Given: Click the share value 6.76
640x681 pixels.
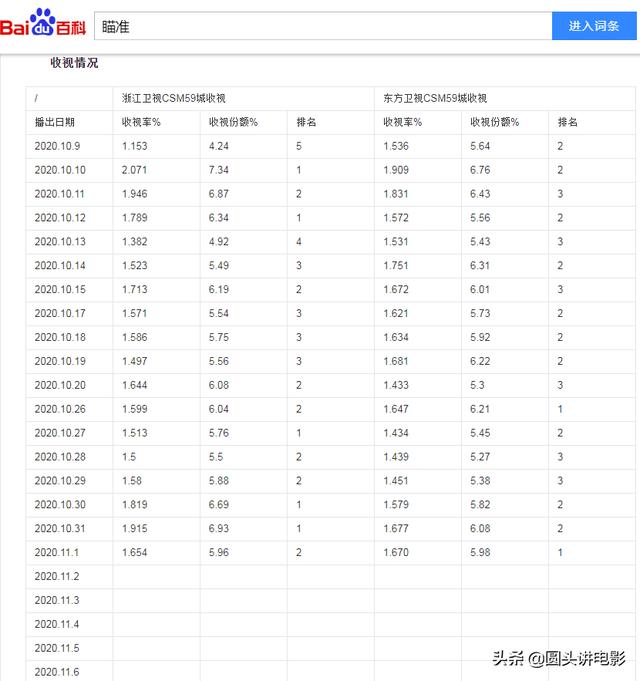Looking at the screenshot, I should tap(480, 170).
